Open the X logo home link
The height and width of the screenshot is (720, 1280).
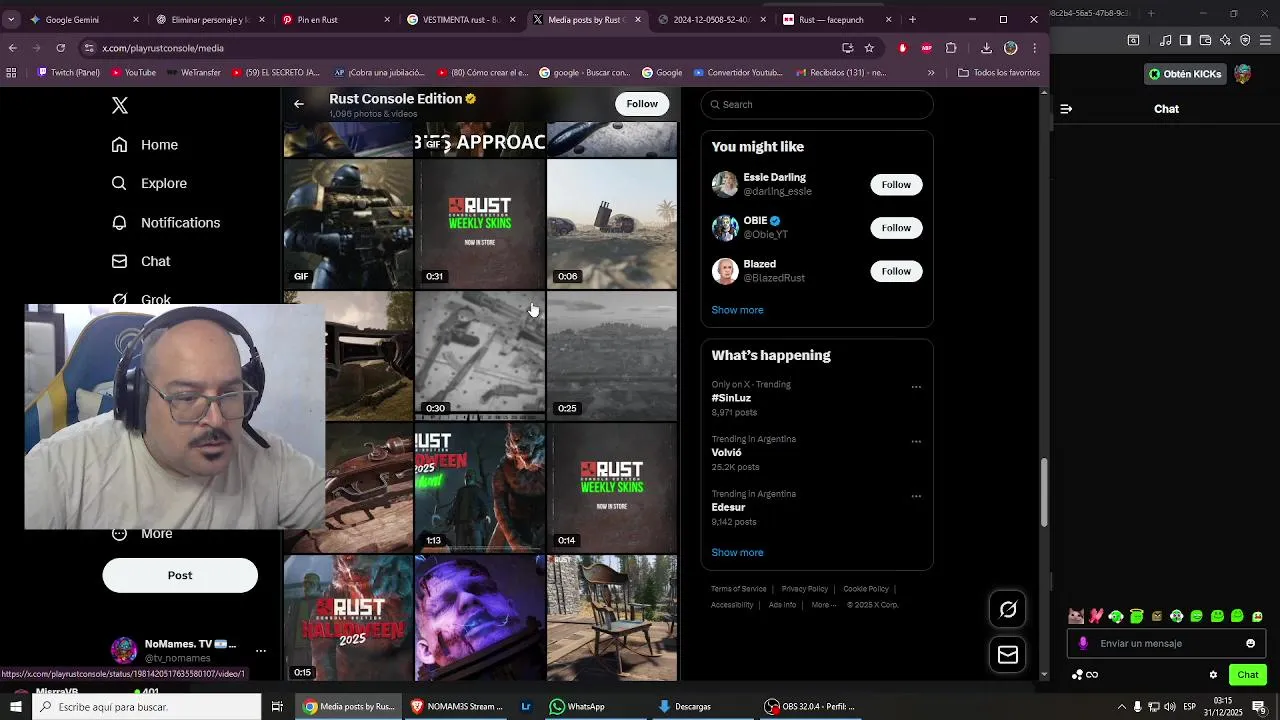click(x=120, y=105)
